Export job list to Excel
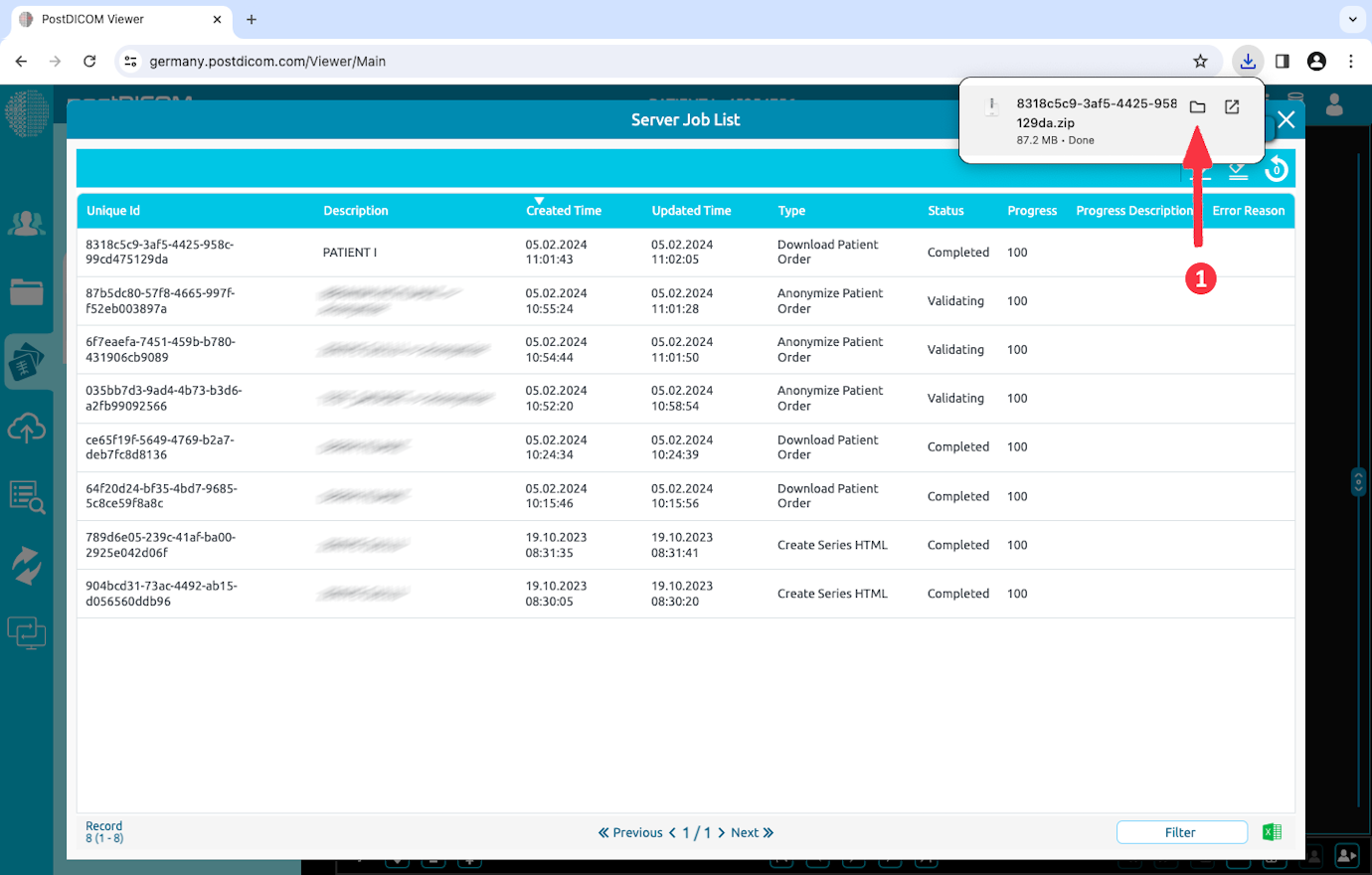The height and width of the screenshot is (875, 1372). (x=1272, y=832)
